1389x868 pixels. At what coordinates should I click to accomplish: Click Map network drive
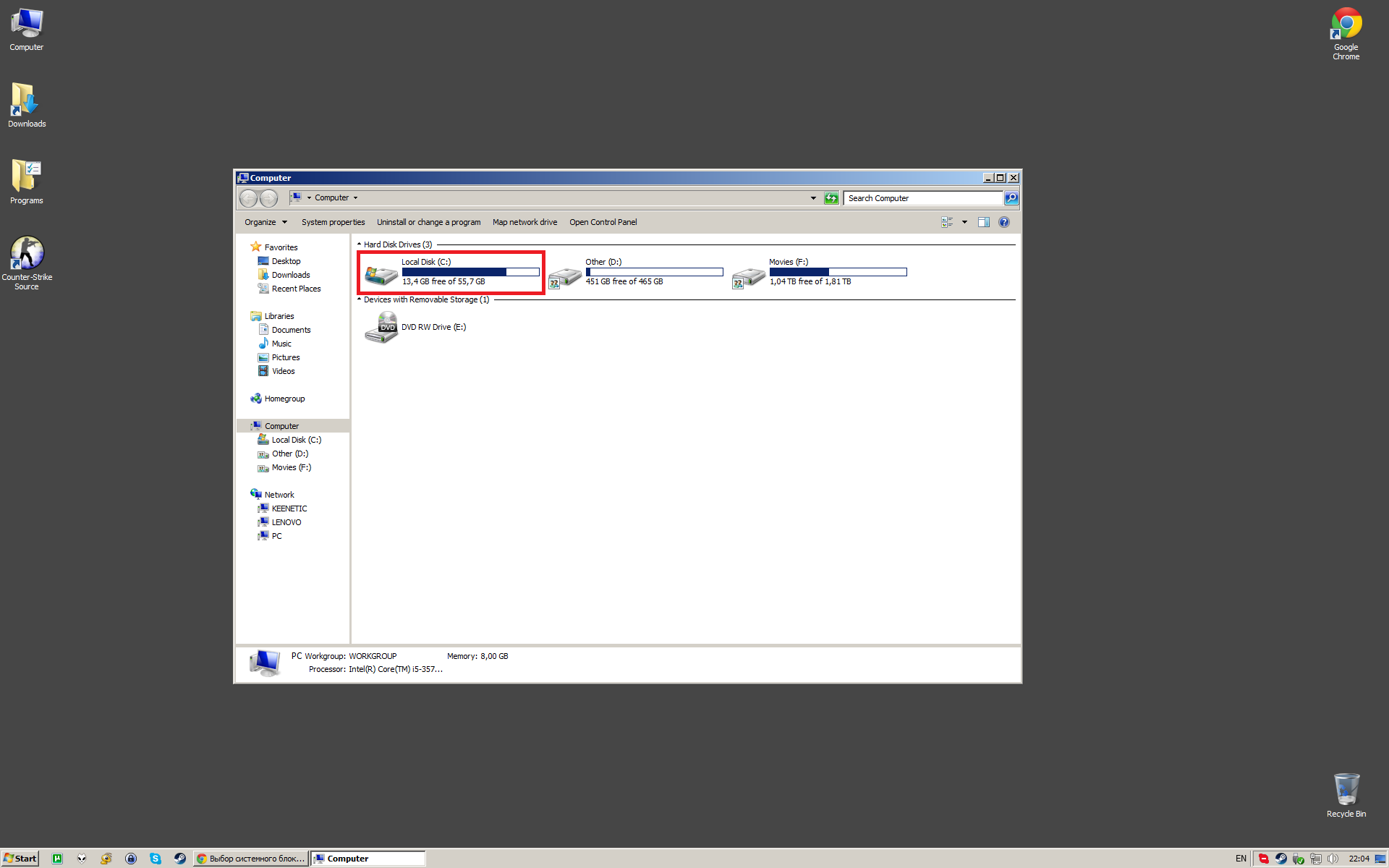coord(524,222)
